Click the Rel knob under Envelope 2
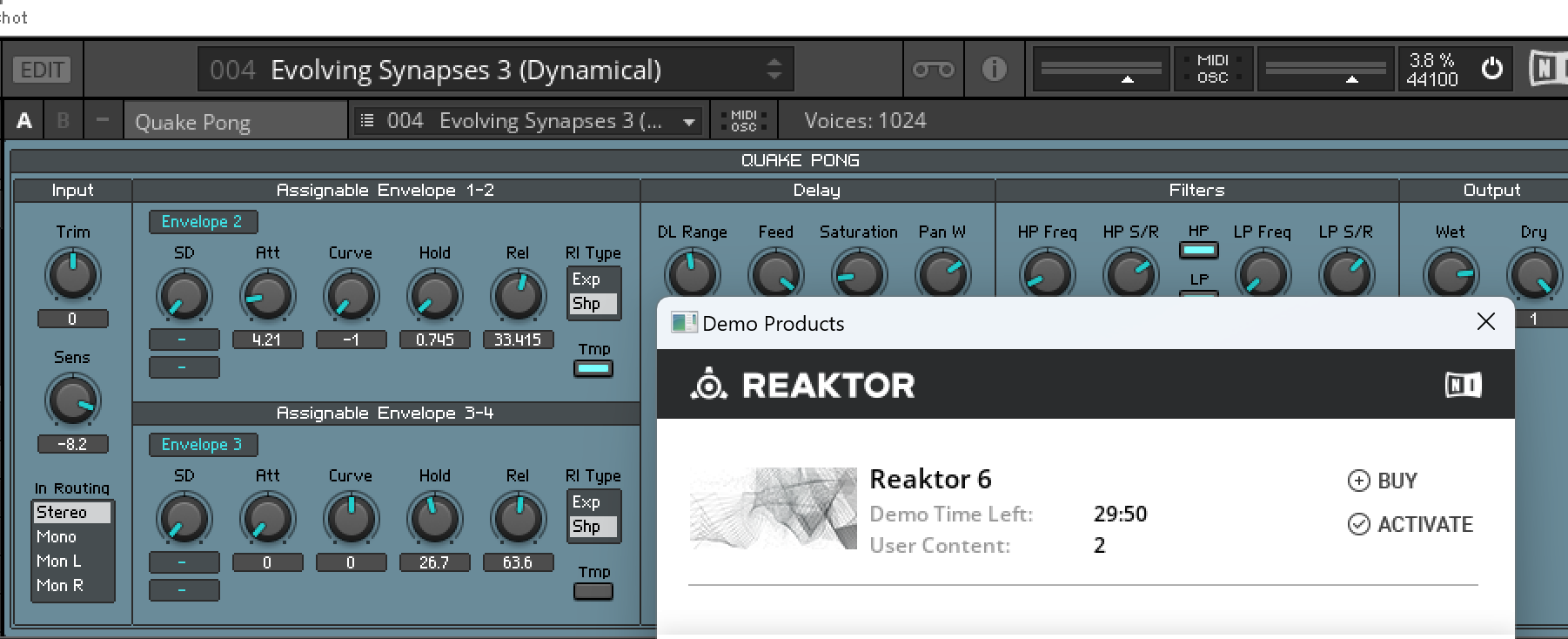The width and height of the screenshot is (1568, 639). pos(518,296)
